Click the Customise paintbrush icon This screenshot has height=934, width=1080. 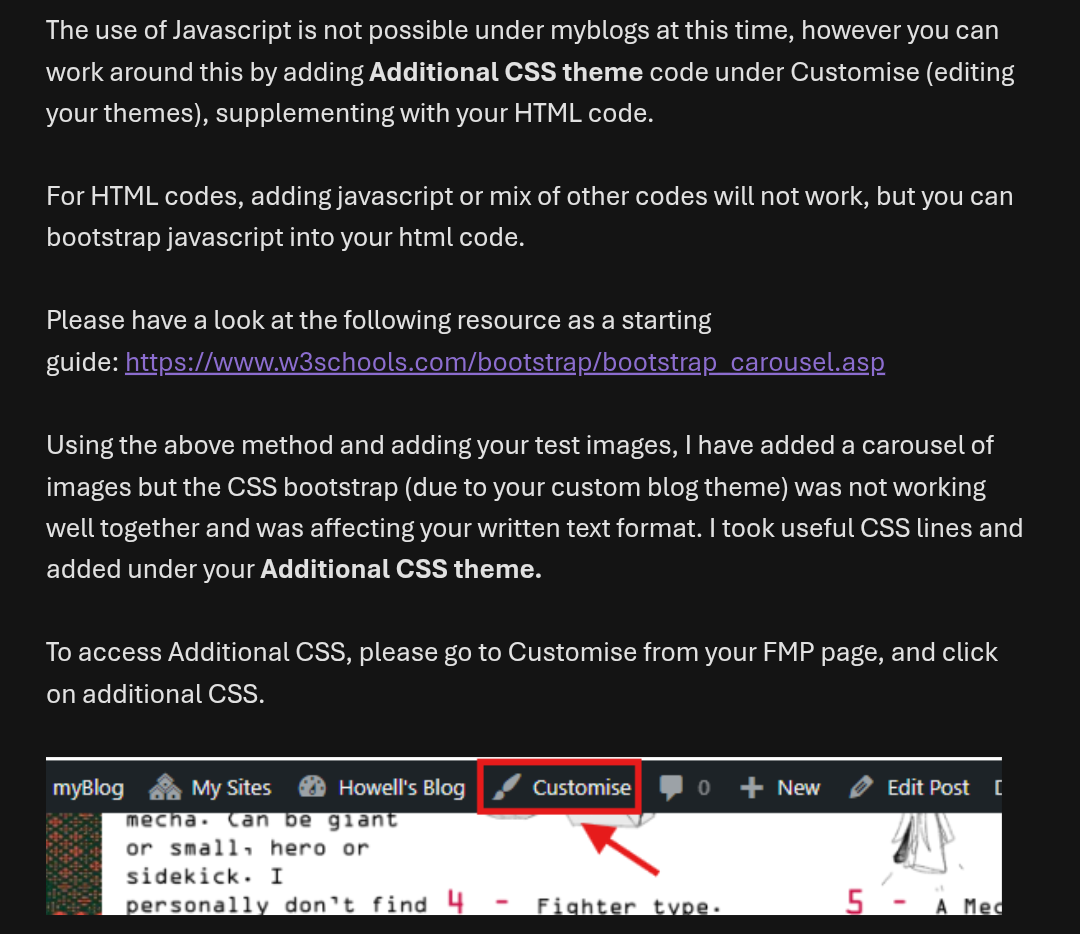pyautogui.click(x=508, y=788)
